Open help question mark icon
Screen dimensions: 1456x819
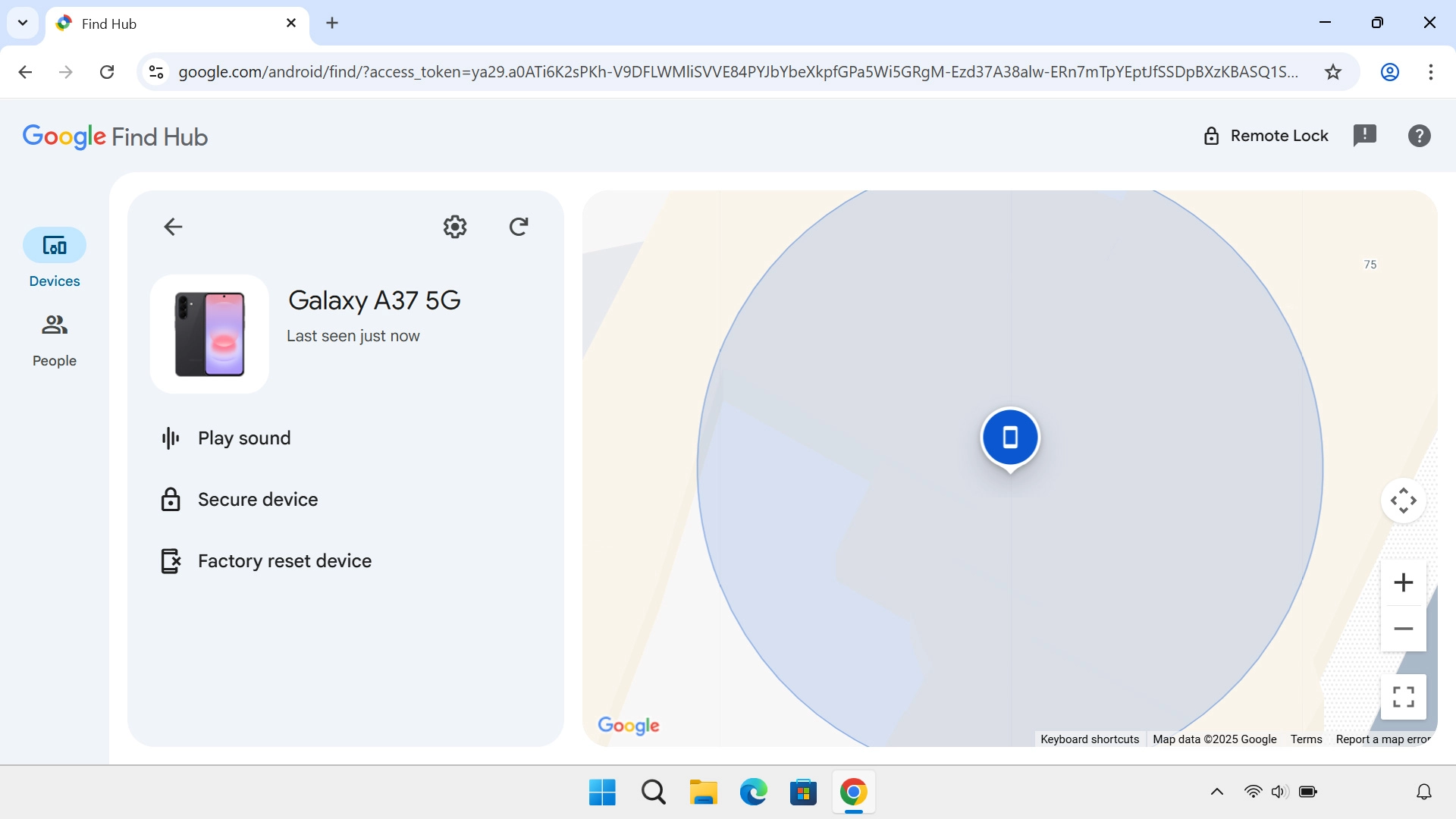[1420, 136]
